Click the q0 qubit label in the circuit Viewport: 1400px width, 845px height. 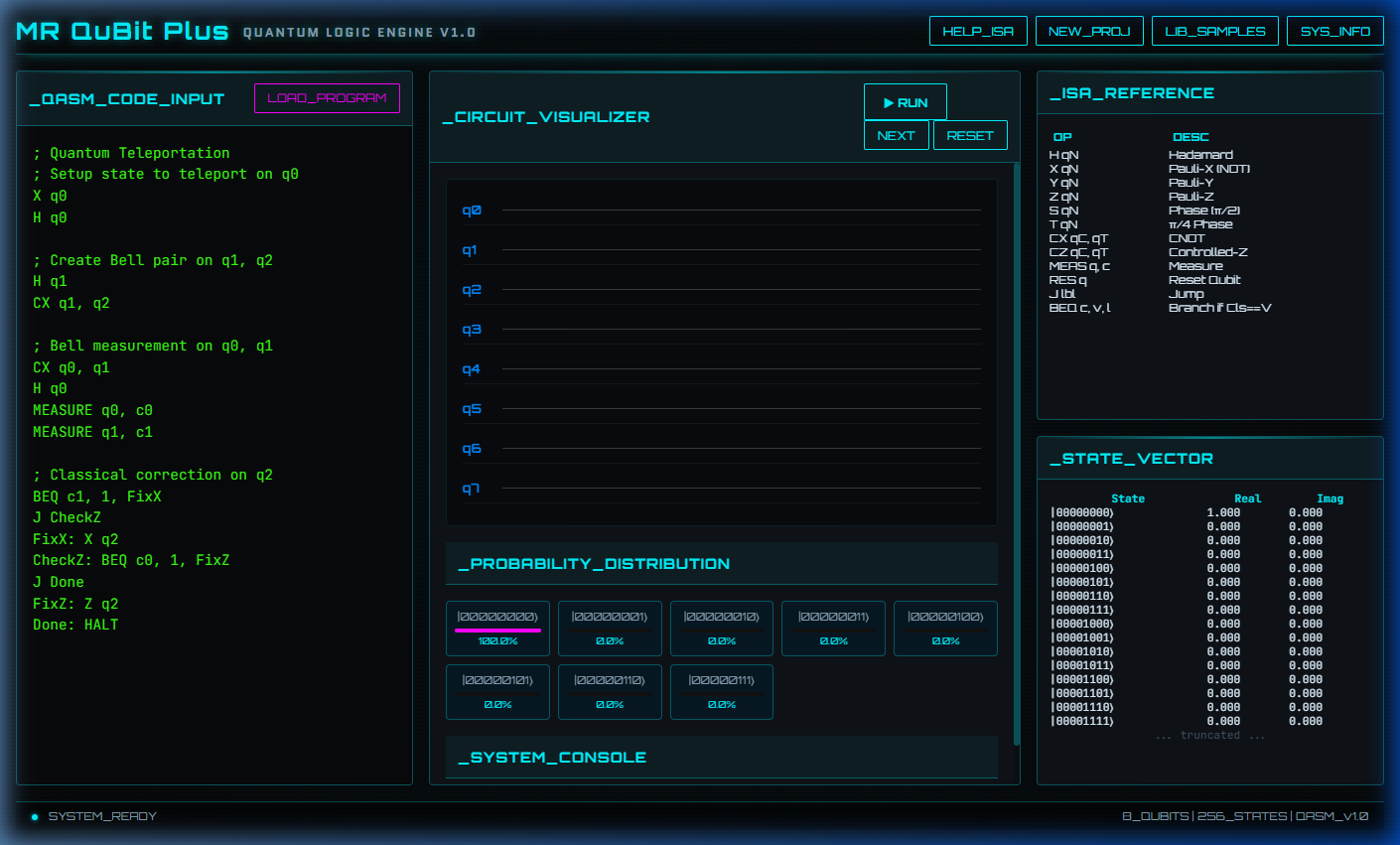(472, 211)
